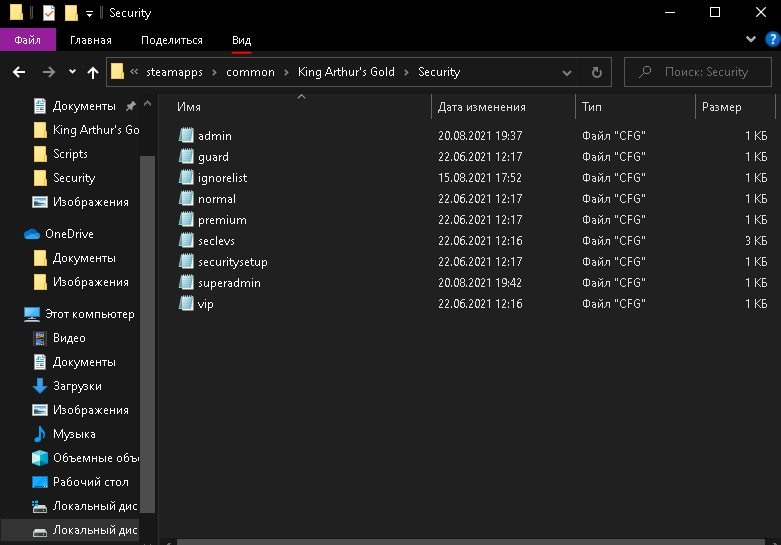Sort files by Дата изменения column

(x=504, y=107)
